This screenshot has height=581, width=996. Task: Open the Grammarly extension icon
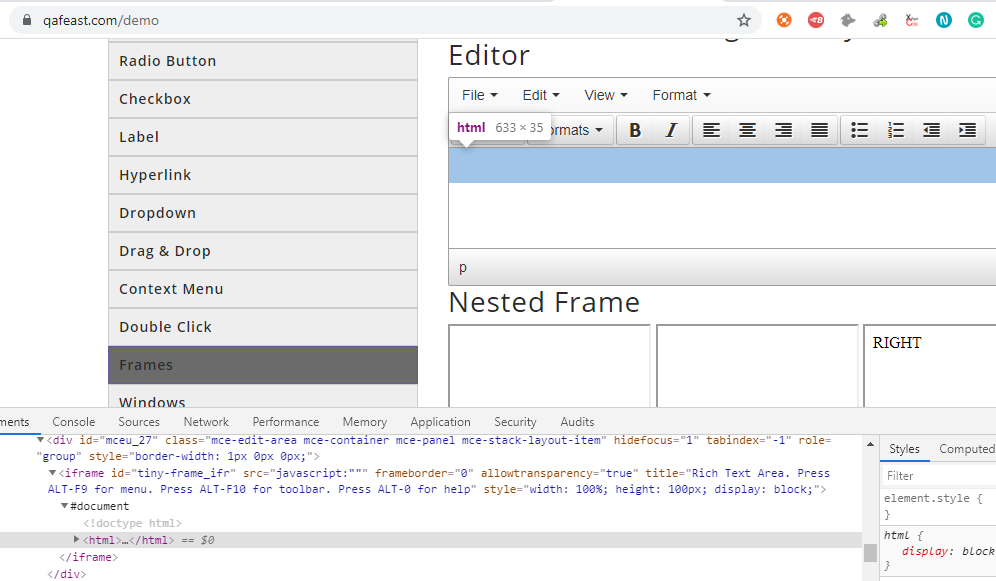pos(975,19)
